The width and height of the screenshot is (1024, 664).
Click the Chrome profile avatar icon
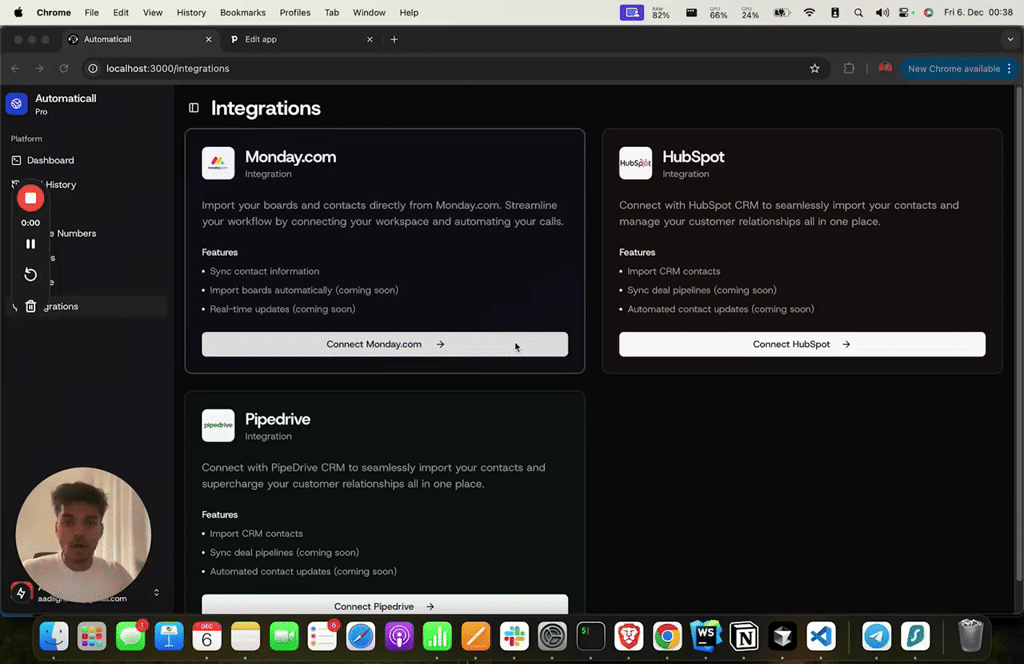(x=885, y=69)
